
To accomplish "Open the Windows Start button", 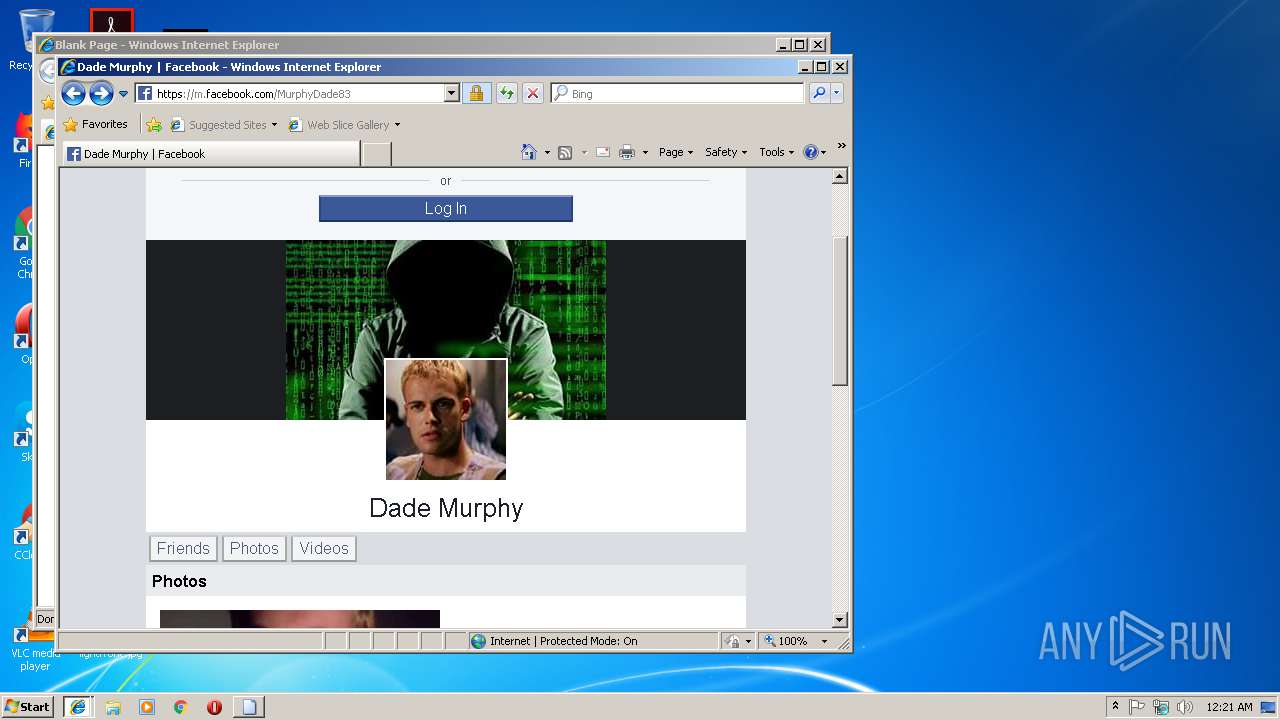I will 28,707.
